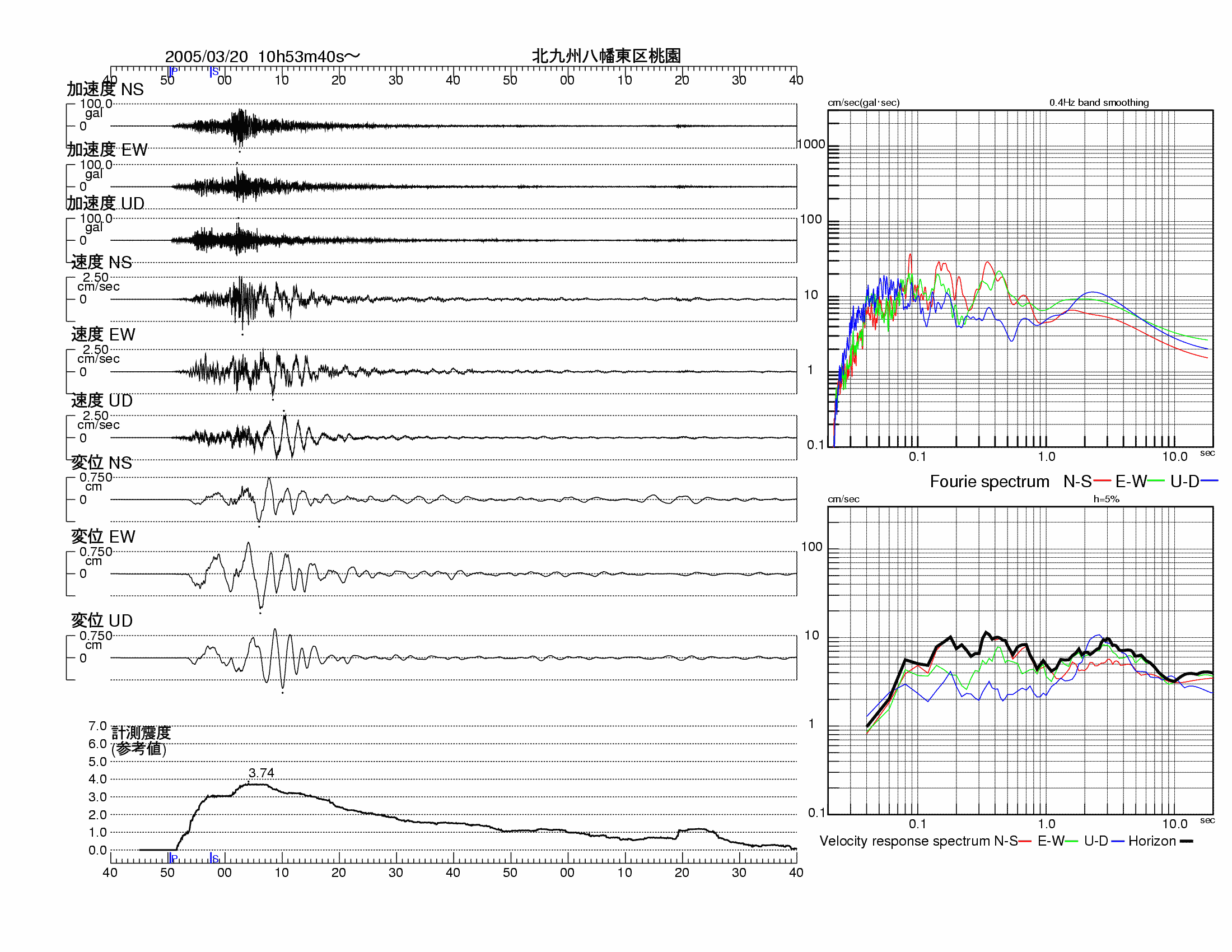The image size is (1232, 952).
Task: Select the 速度 UD waveform label
Action: pos(101,400)
